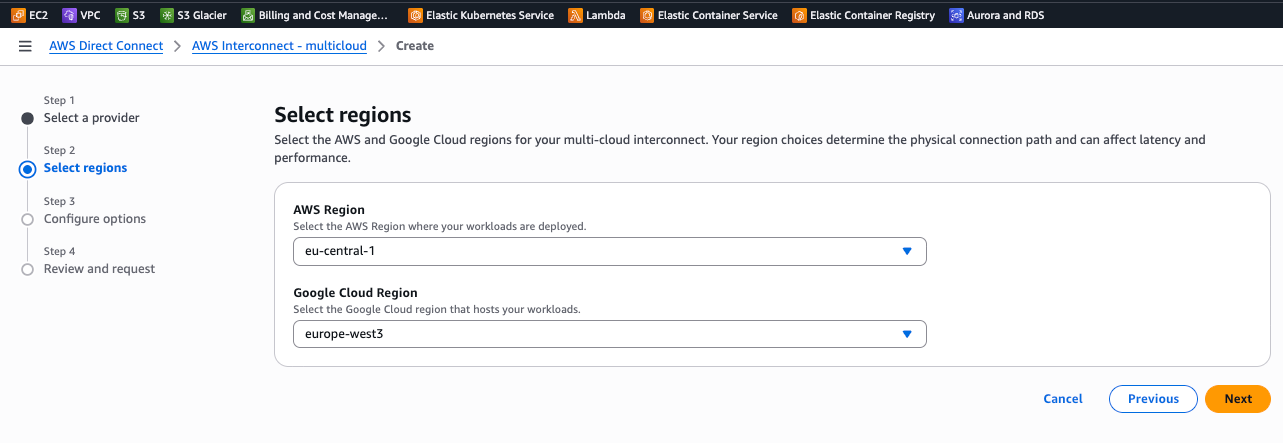Cancel the interconnect creation
Image resolution: width=1283 pixels, height=443 pixels.
[x=1063, y=399]
